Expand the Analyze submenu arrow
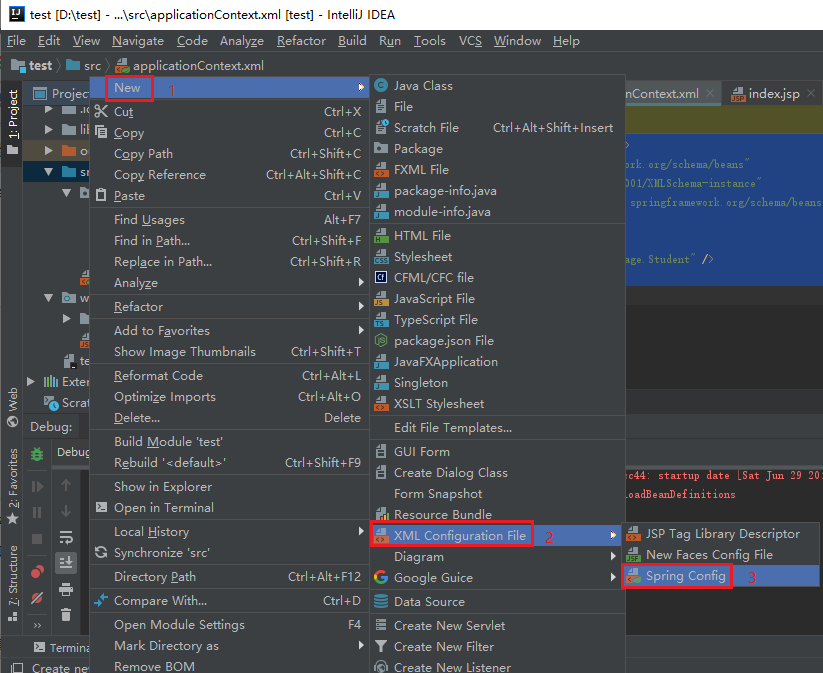Viewport: 823px width, 673px height. [361, 282]
